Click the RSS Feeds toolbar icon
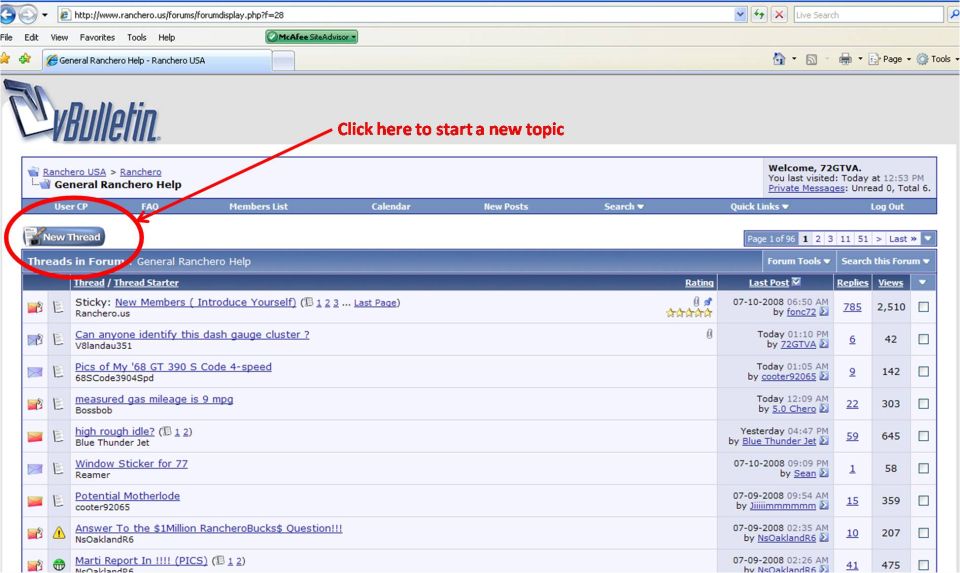960x573 pixels. (811, 59)
